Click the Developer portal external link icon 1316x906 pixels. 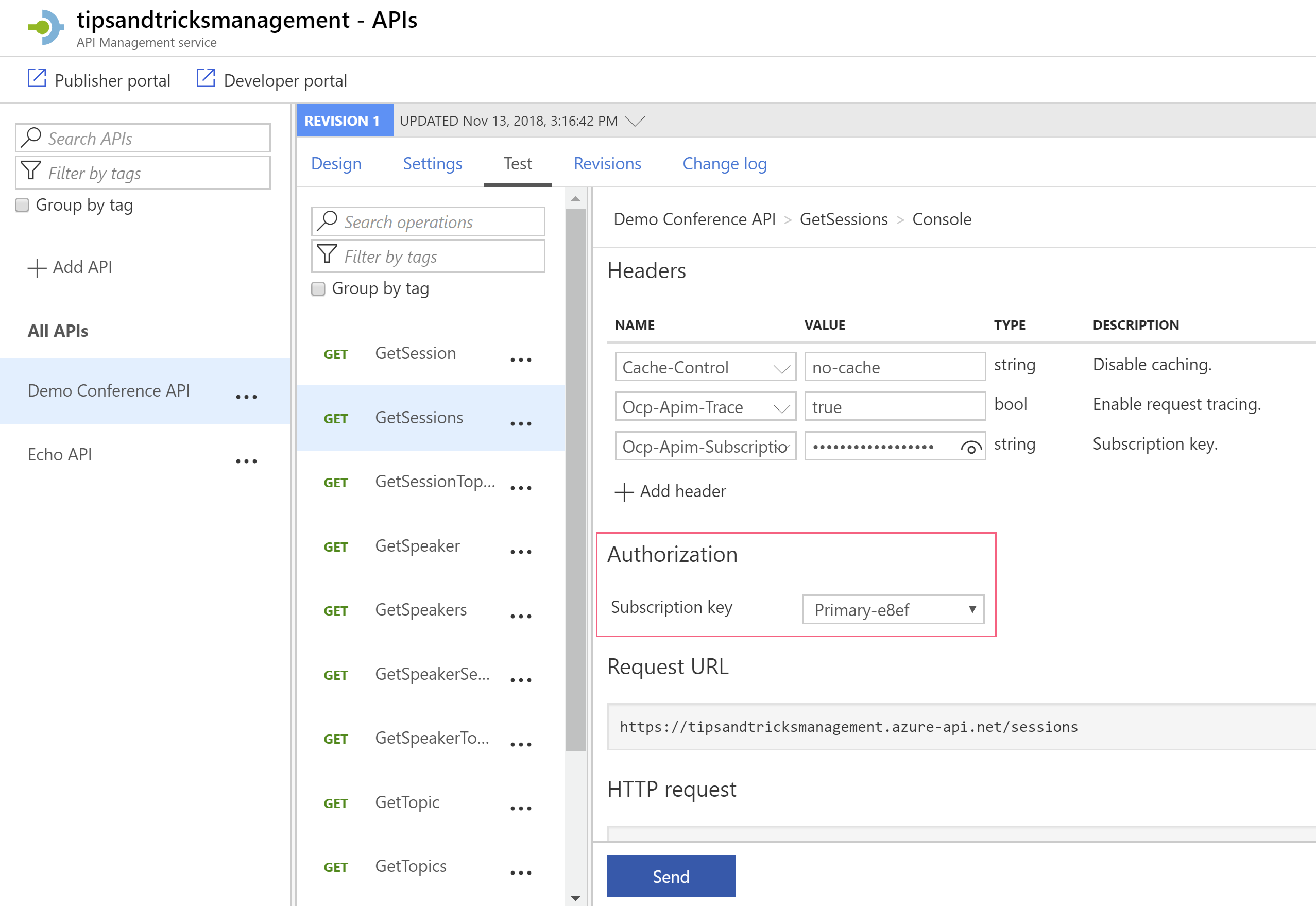pos(206,78)
